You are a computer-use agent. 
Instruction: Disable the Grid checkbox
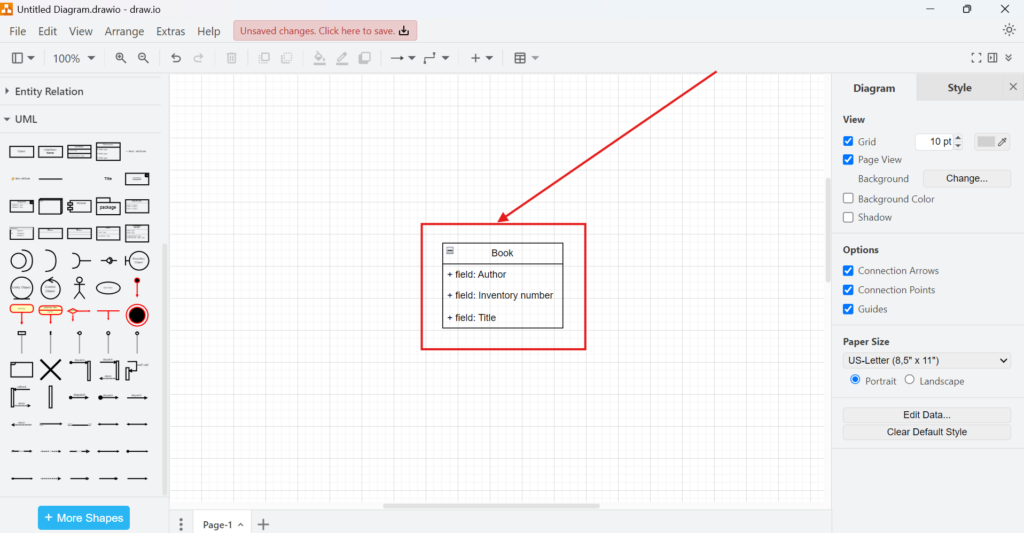pyautogui.click(x=848, y=142)
